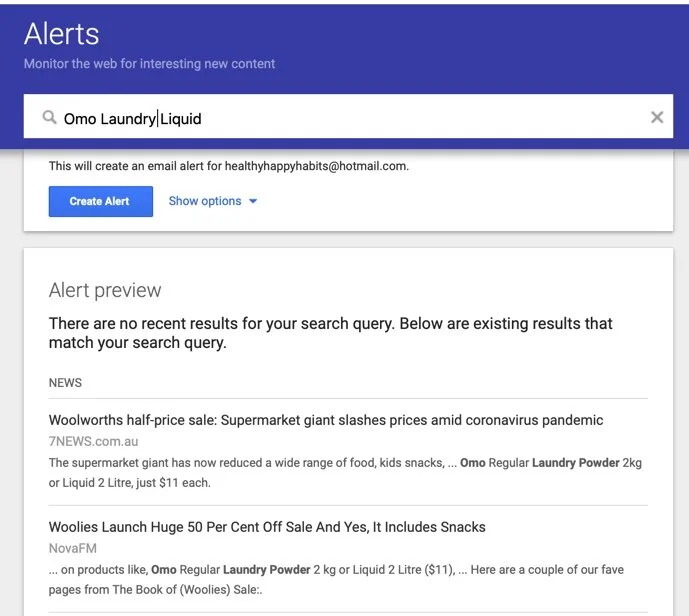
Task: Click the word Omo in the search field
Action: [x=80, y=119]
